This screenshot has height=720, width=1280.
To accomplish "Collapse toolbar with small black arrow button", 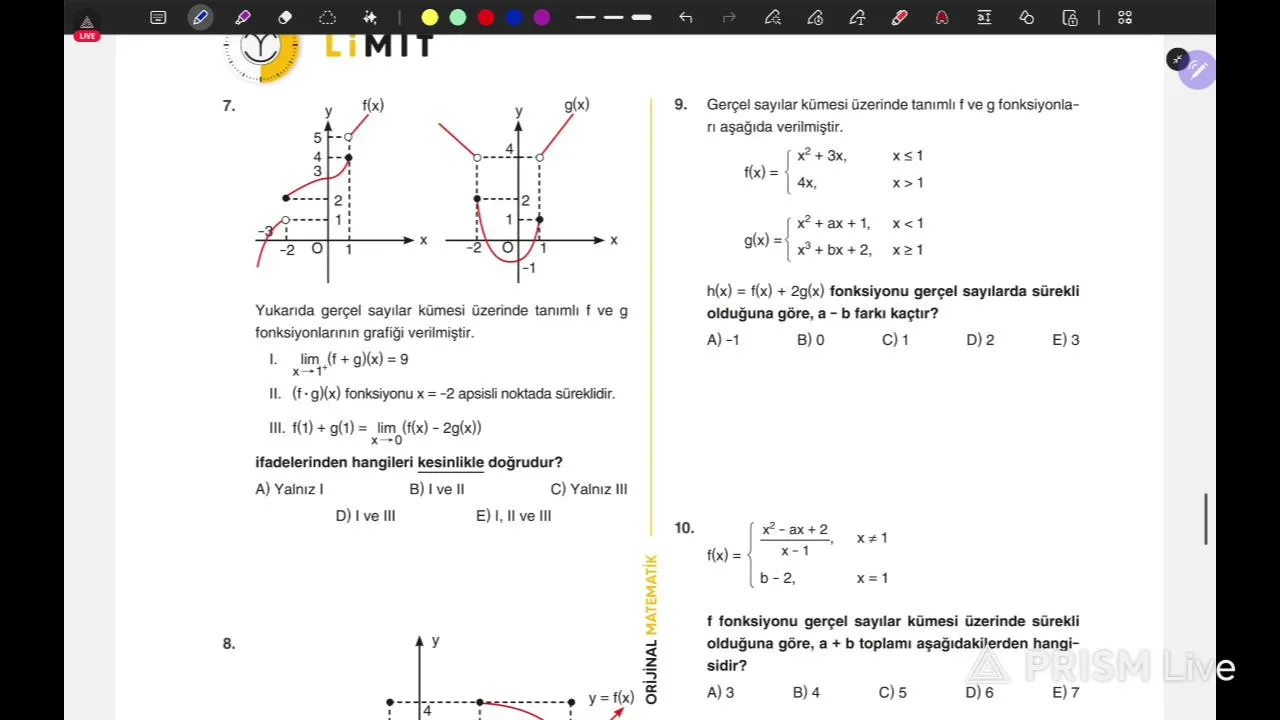I will coord(1177,60).
